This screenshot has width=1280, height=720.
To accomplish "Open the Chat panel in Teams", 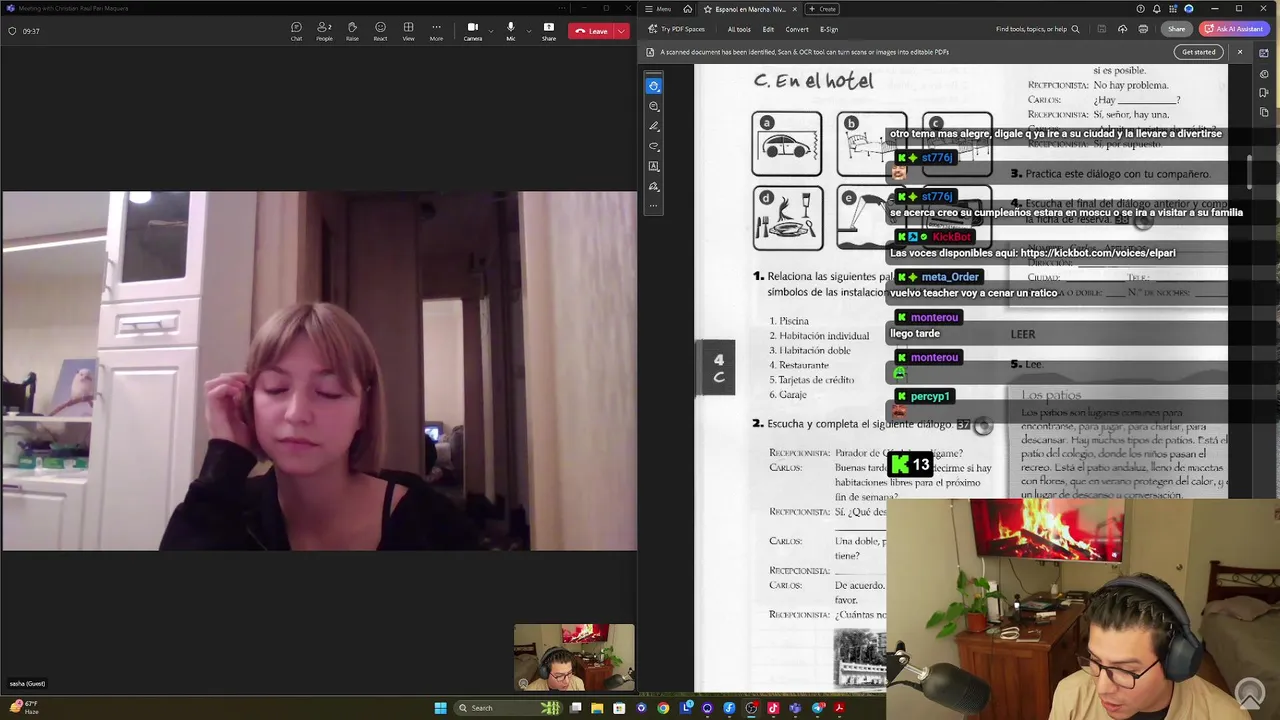I will click(x=296, y=31).
